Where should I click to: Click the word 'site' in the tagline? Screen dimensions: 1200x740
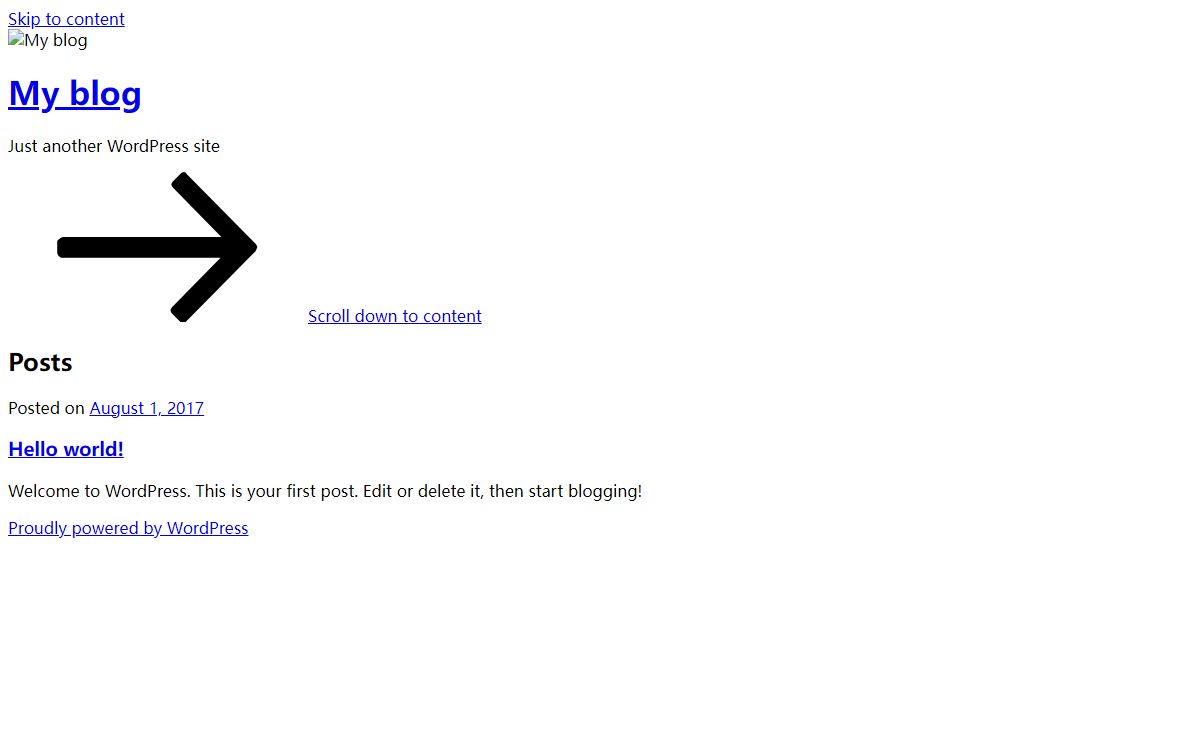click(207, 146)
